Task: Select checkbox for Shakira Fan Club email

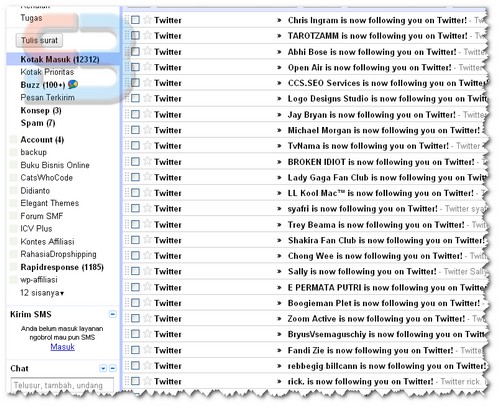Action: click(135, 240)
